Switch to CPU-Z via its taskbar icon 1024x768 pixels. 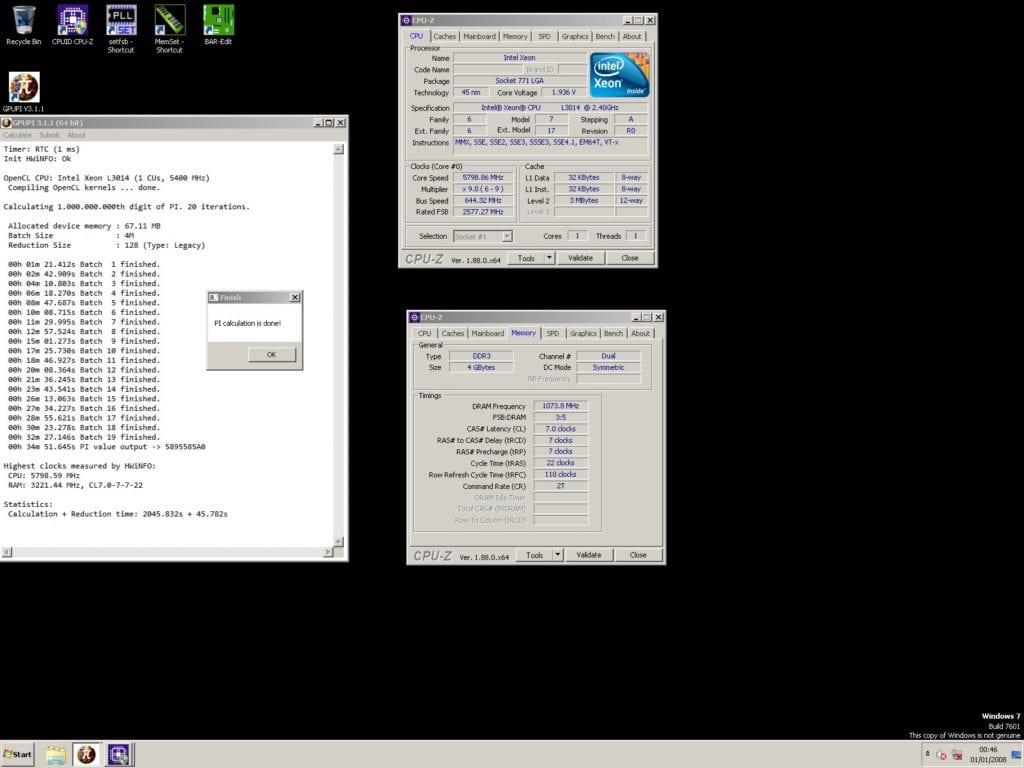[x=118, y=754]
